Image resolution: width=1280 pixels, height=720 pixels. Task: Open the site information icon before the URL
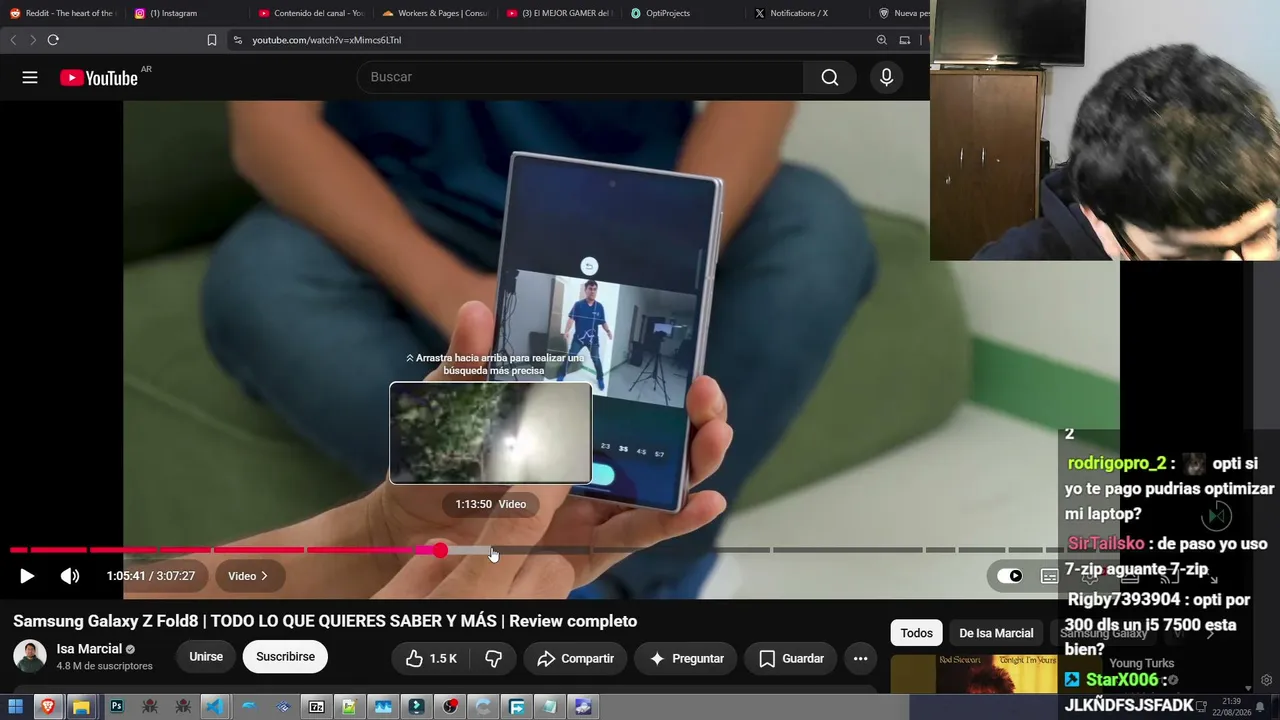pyautogui.click(x=238, y=40)
